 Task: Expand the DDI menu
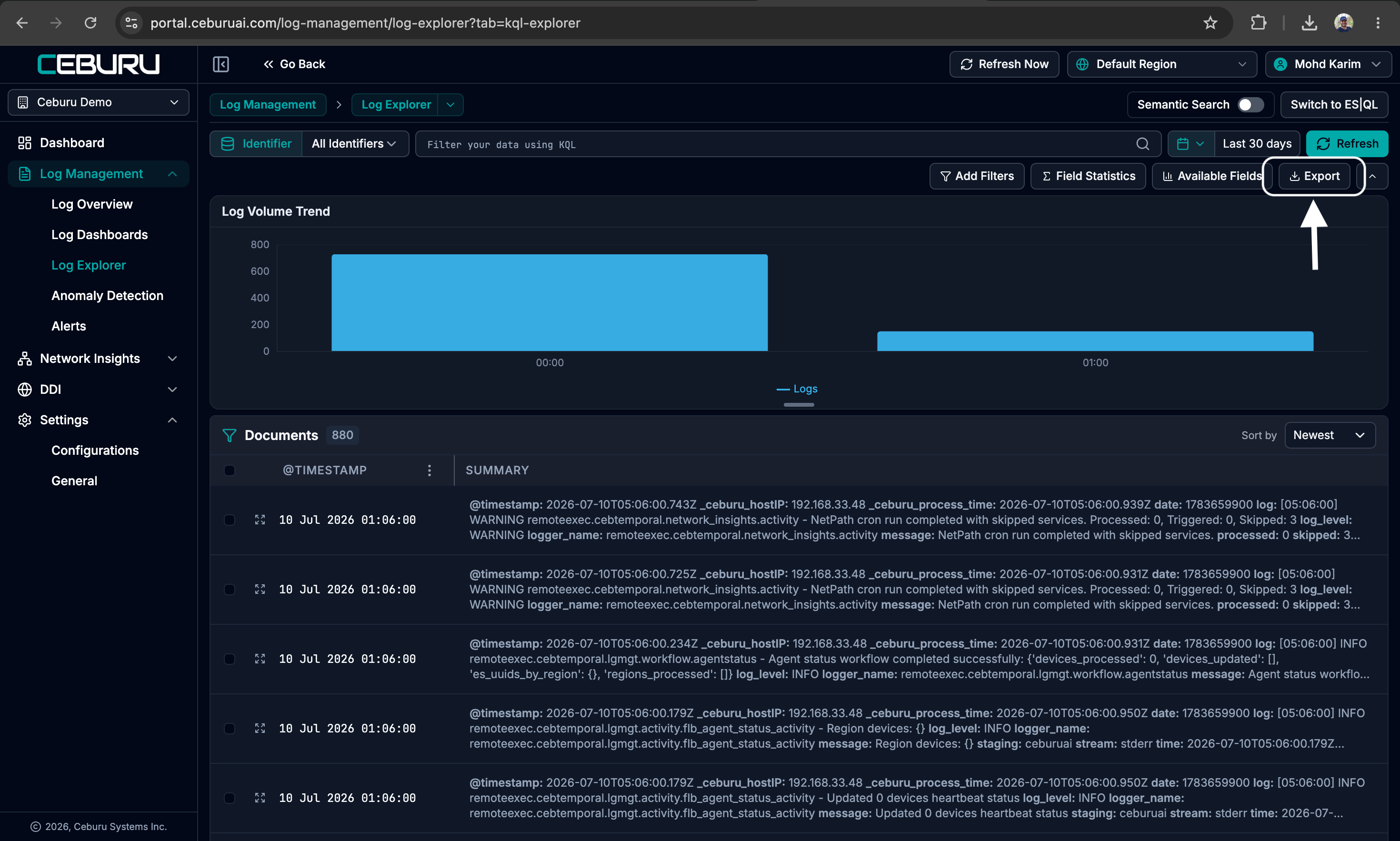pyautogui.click(x=99, y=390)
